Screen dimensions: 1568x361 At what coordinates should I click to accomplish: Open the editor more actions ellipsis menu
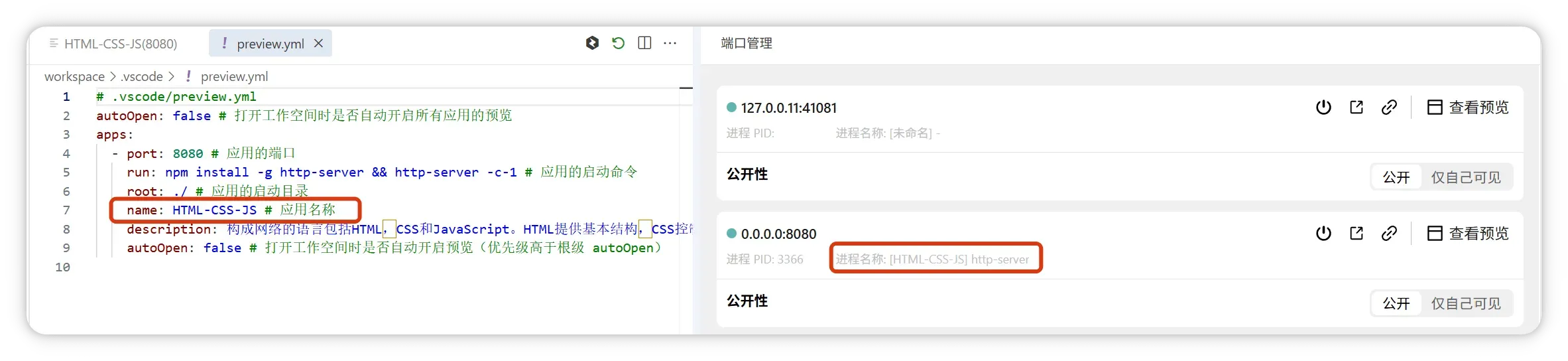670,43
